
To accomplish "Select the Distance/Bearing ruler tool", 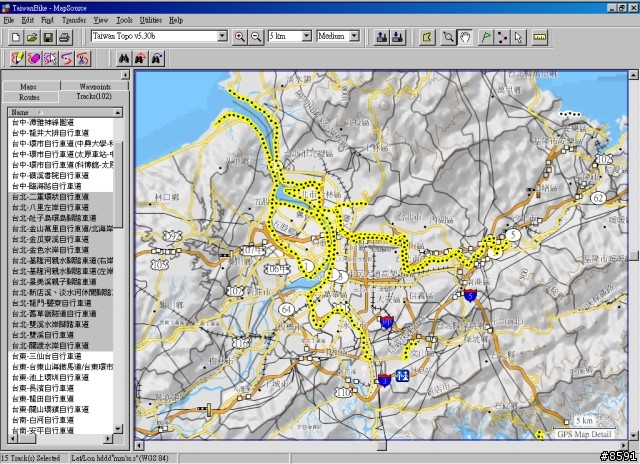I will click(x=540, y=37).
